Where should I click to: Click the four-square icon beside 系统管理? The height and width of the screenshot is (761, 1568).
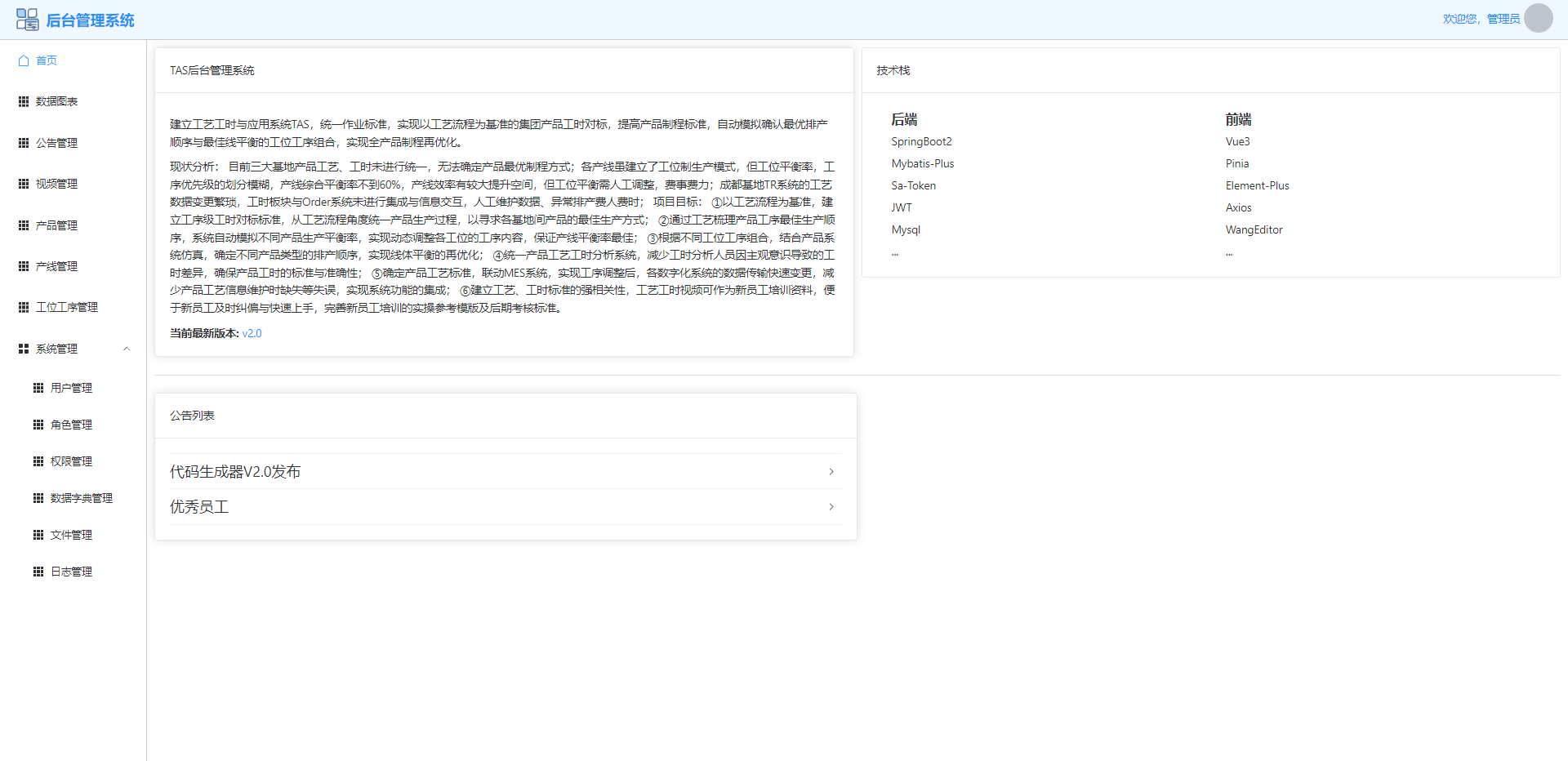coord(24,349)
